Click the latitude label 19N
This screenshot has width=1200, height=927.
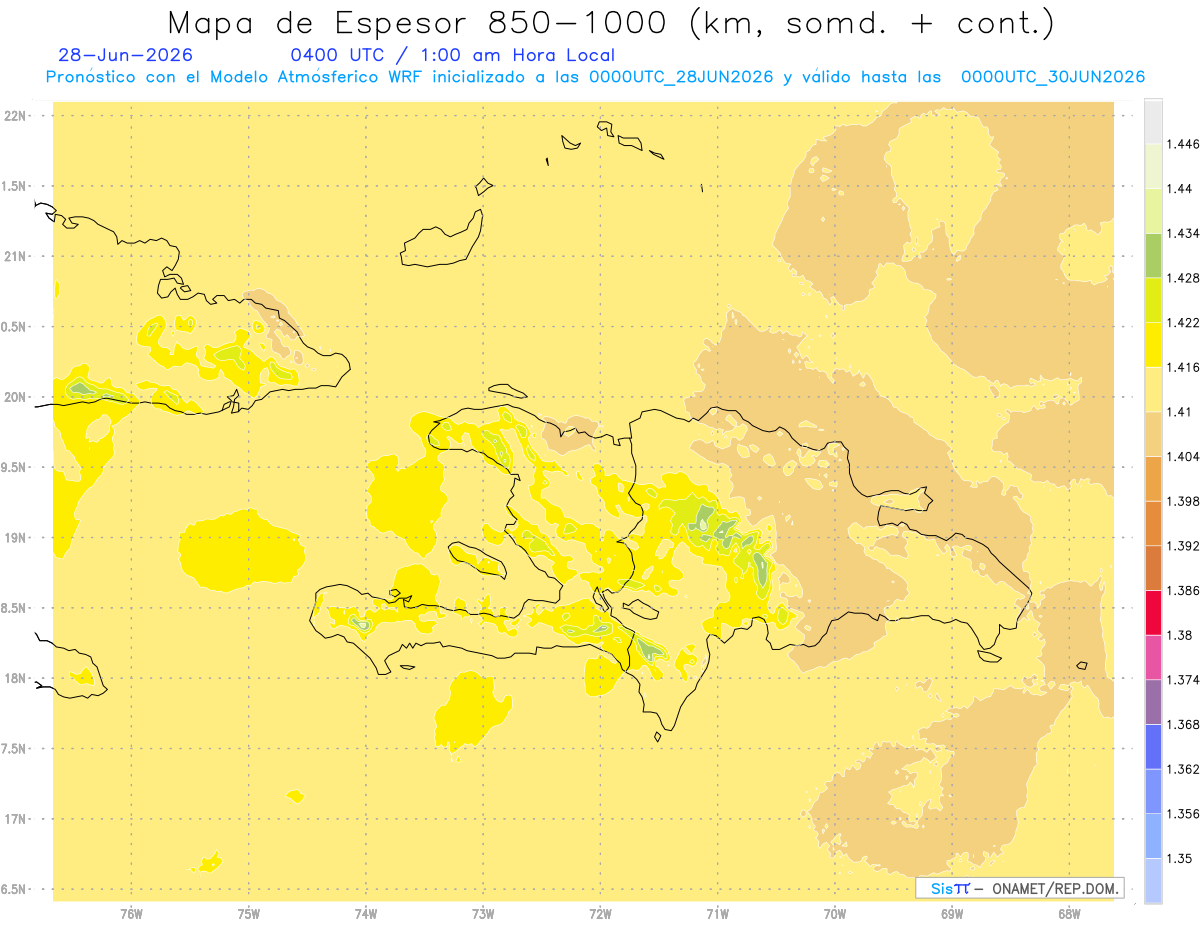16,538
